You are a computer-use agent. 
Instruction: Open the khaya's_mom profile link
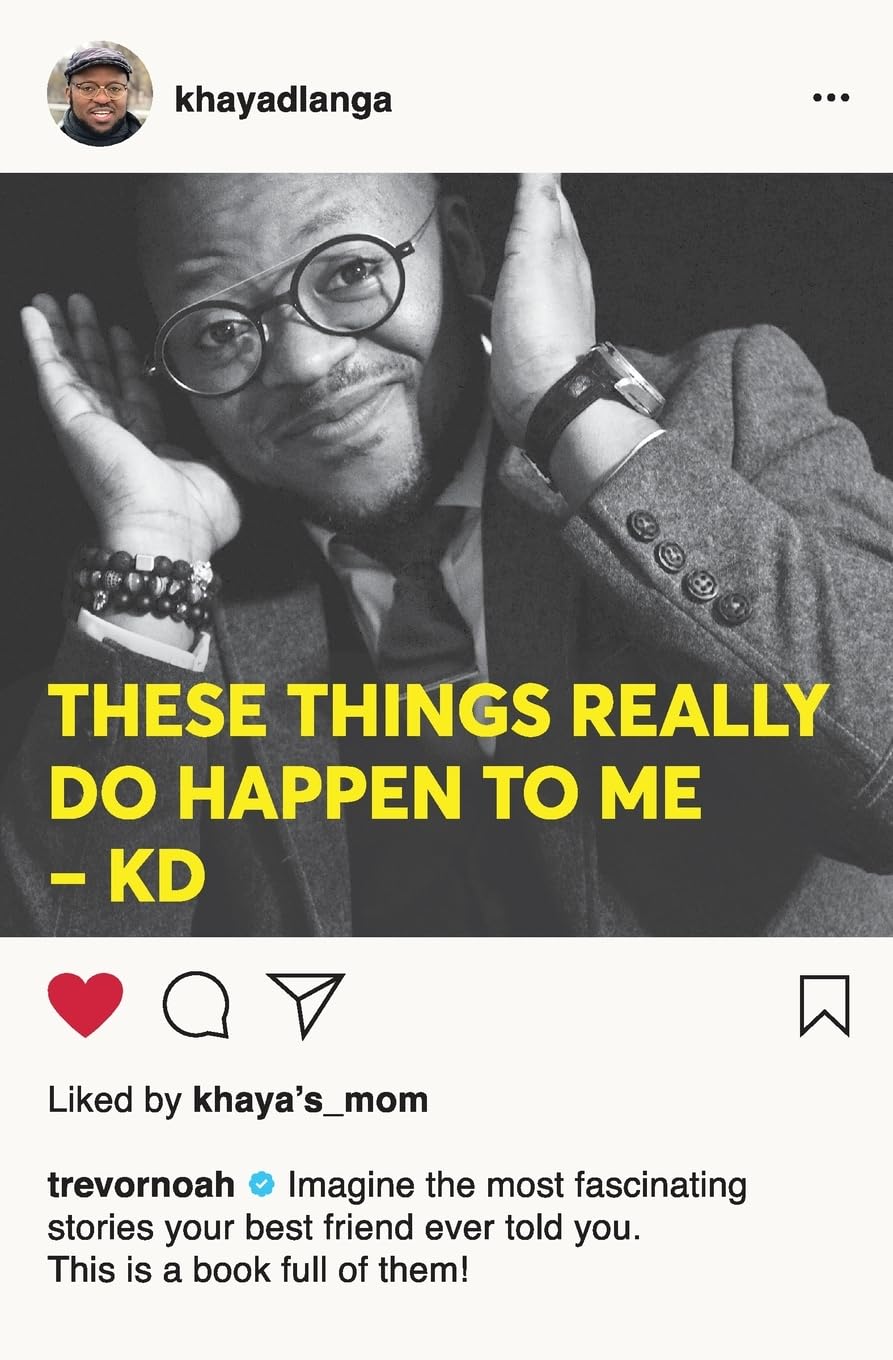coord(310,1101)
